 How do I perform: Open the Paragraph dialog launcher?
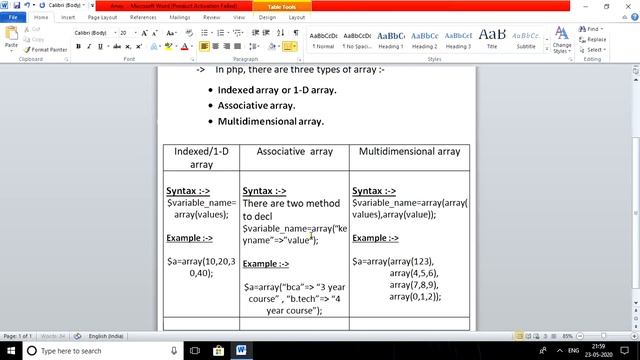click(x=300, y=60)
